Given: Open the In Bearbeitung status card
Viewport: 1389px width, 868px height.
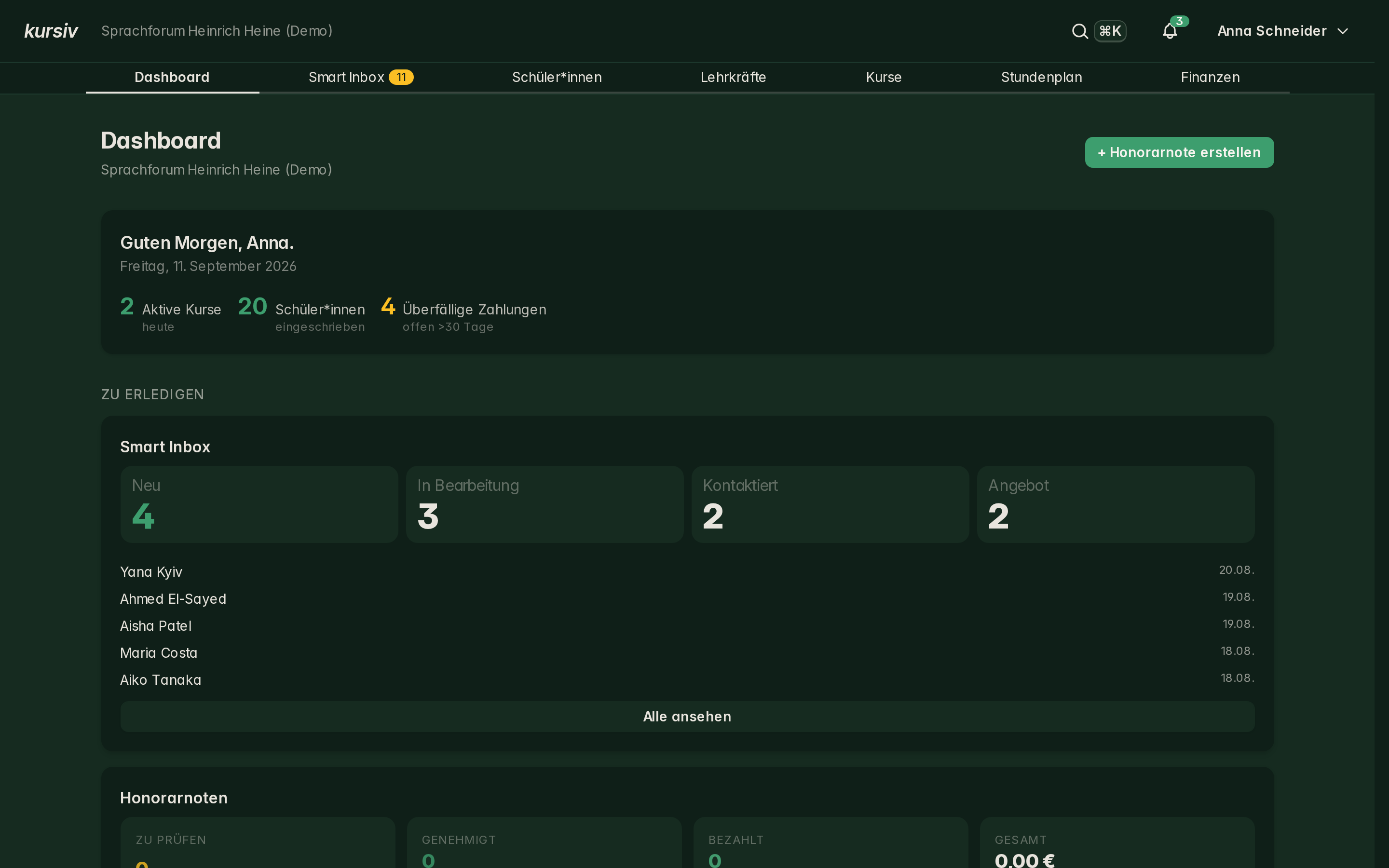Looking at the screenshot, I should 545,504.
